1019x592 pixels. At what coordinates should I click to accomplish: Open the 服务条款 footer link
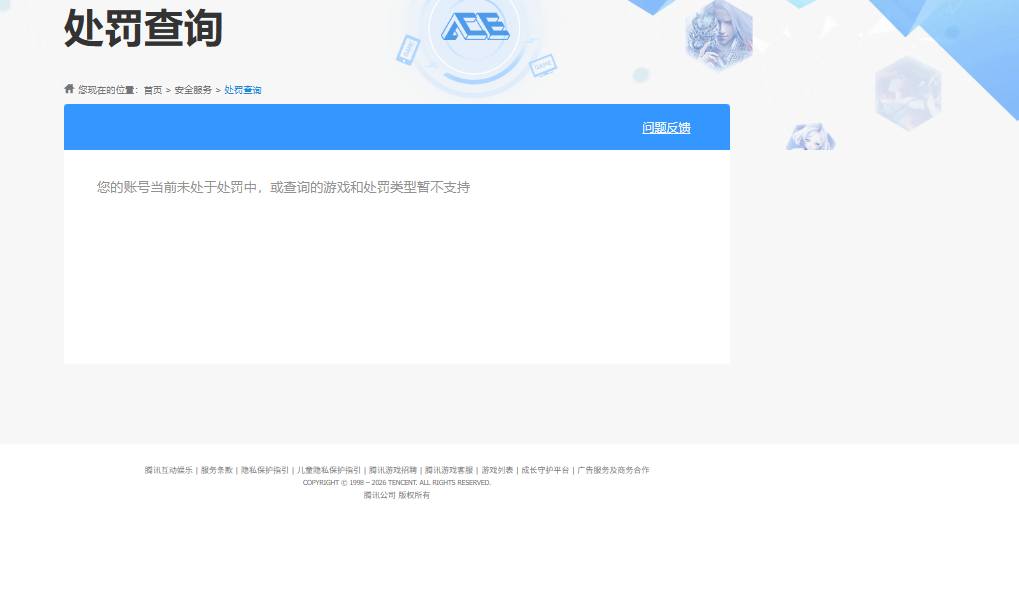point(216,470)
